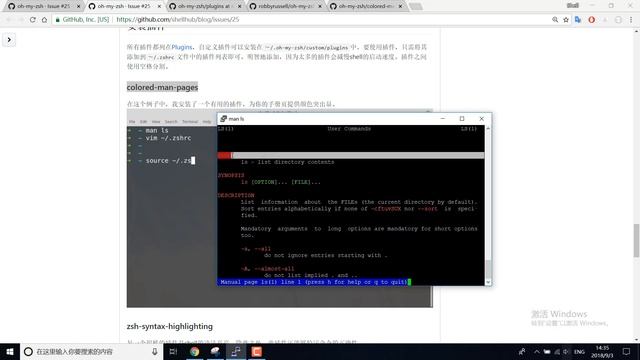
Task: Click the ENG input language indicator
Action: pyautogui.click(x=579, y=351)
